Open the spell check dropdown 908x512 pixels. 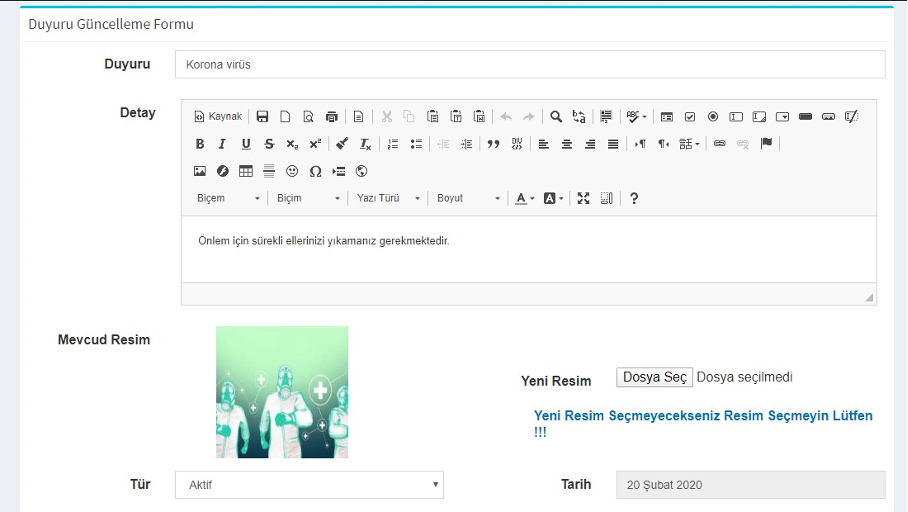click(636, 116)
